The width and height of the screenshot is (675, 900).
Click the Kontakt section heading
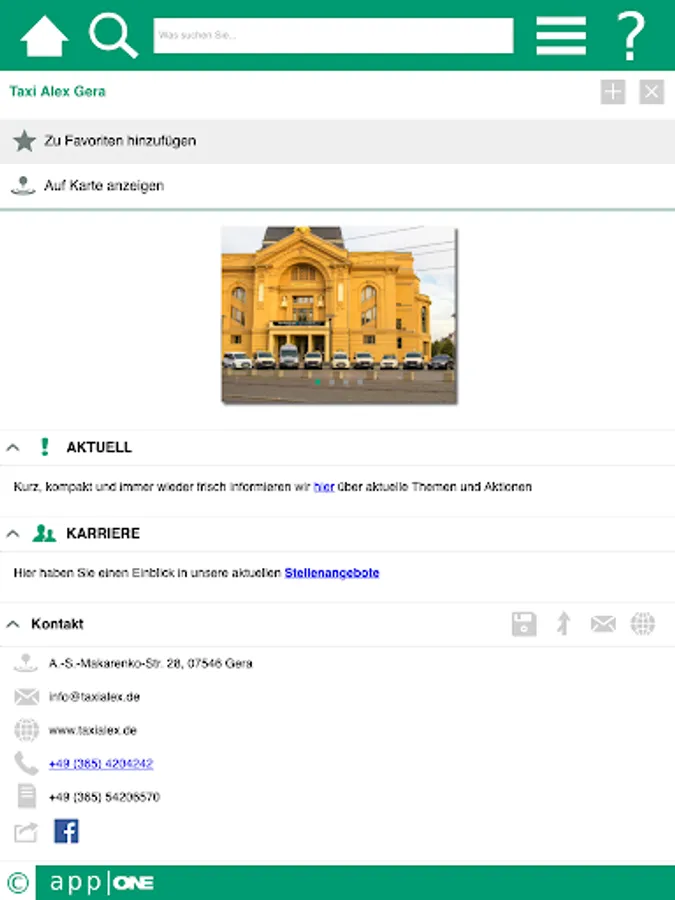[57, 624]
